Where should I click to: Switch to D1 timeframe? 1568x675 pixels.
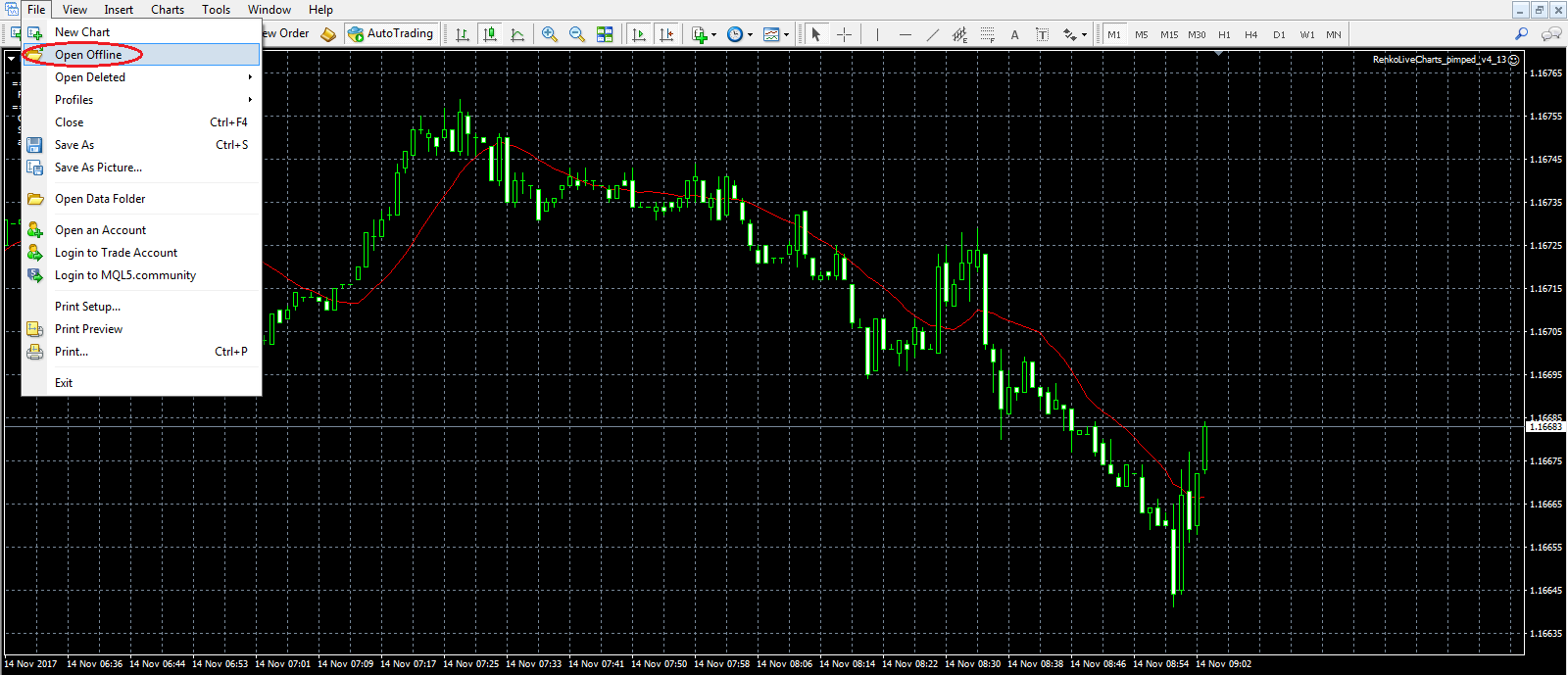tap(1279, 34)
